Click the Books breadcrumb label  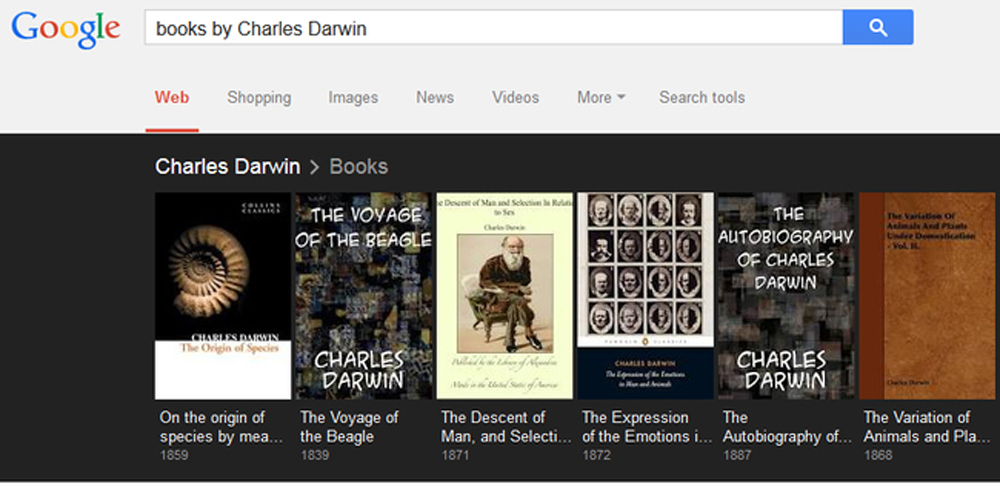(x=358, y=166)
